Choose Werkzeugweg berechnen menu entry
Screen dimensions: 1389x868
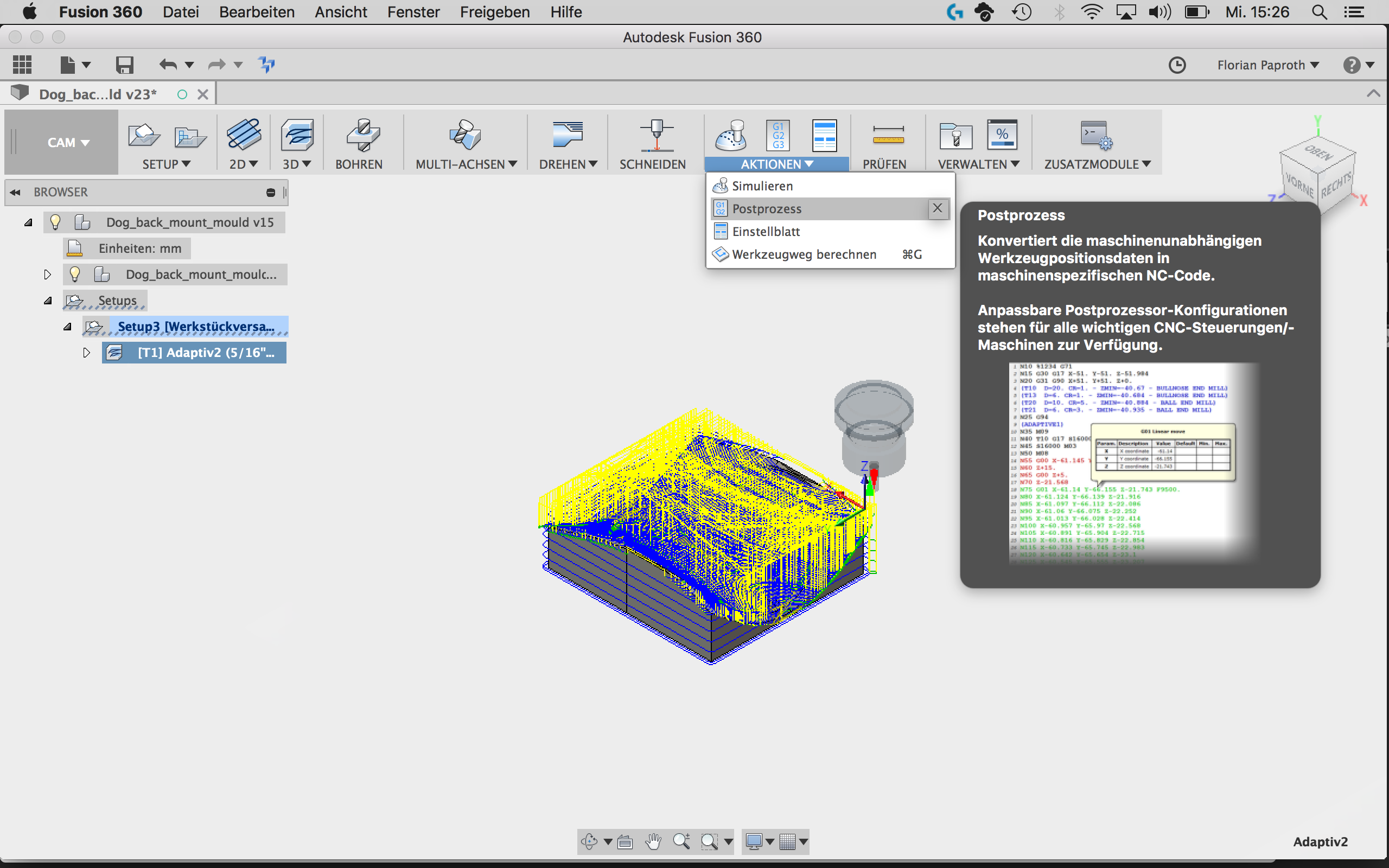[804, 254]
